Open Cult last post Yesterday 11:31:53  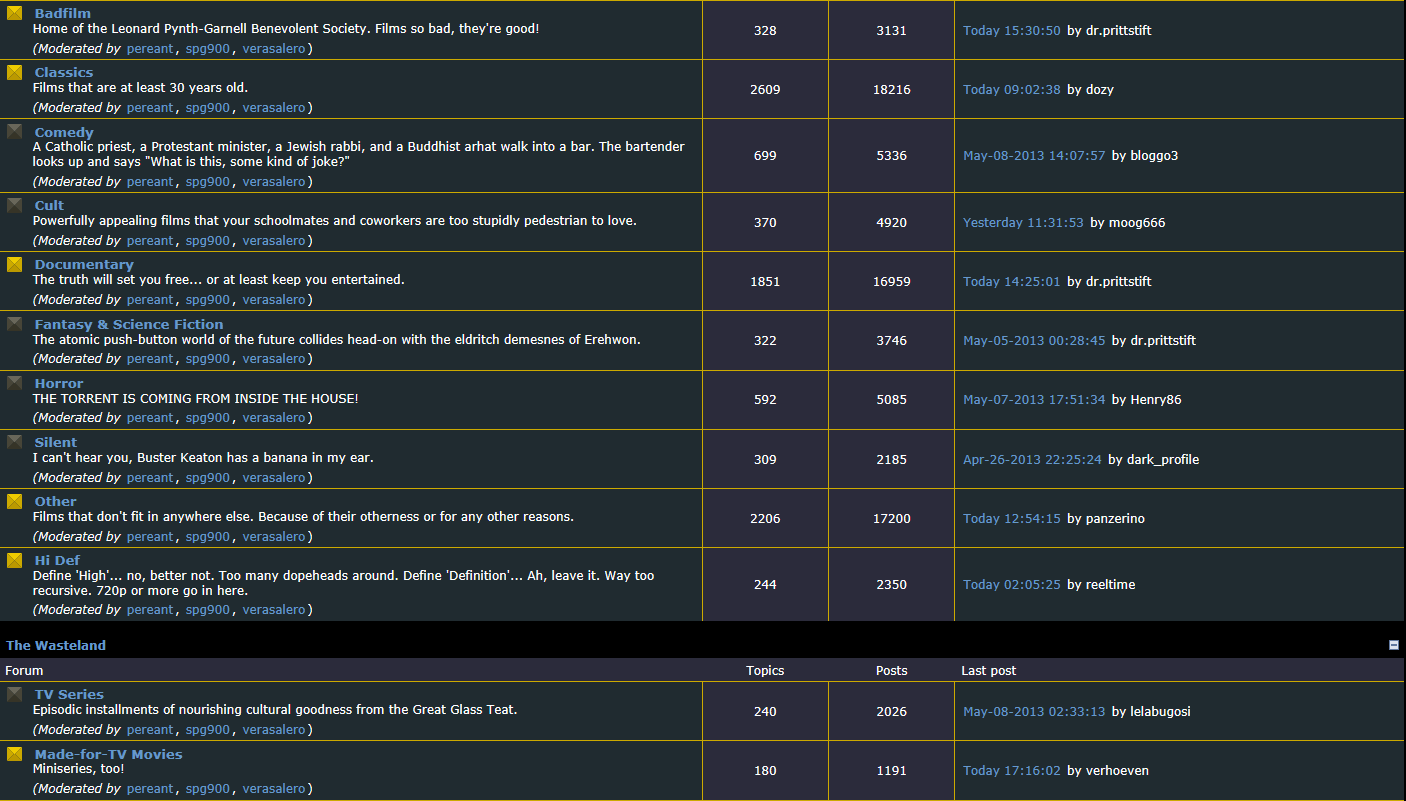(x=1023, y=222)
